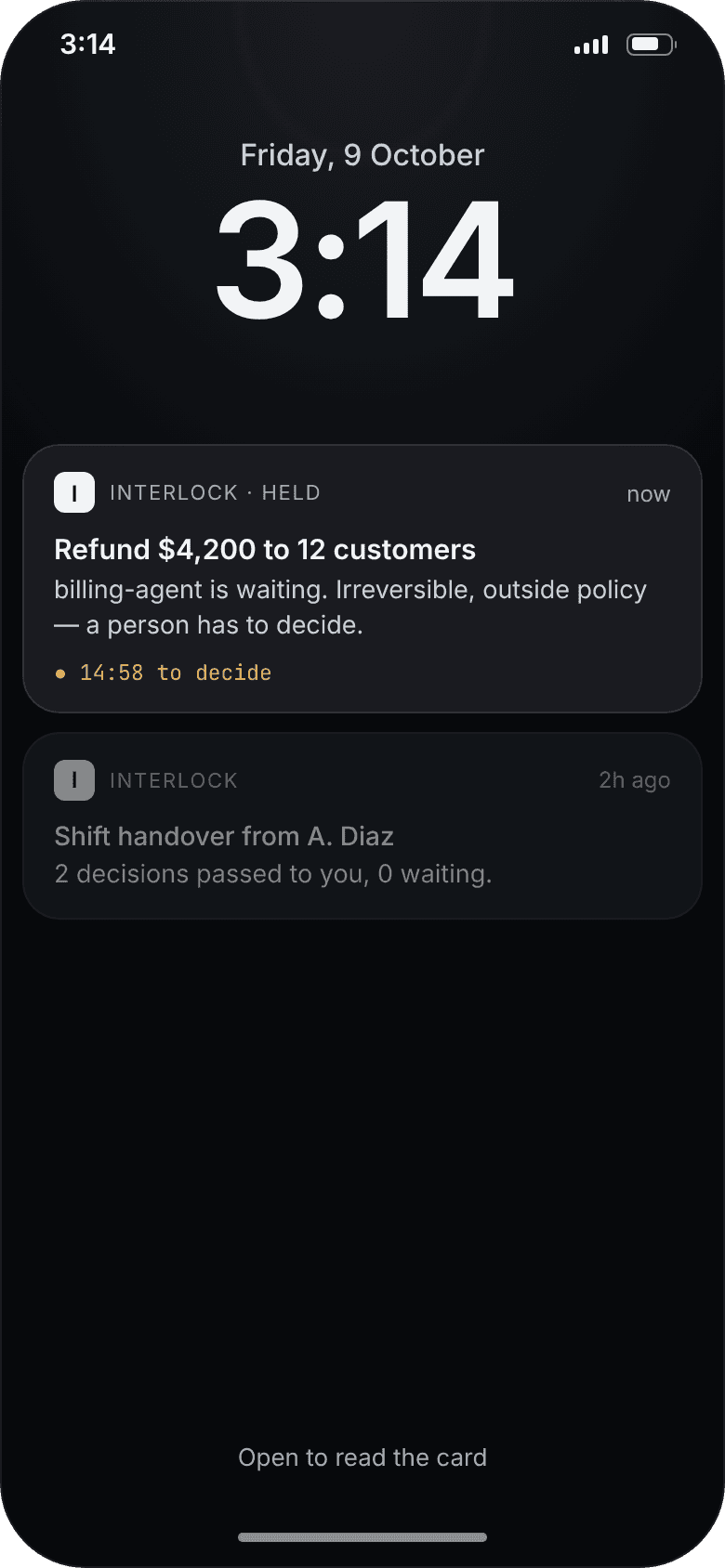Tap the INTERLOCK label on handover notification
The height and width of the screenshot is (1568, 725).
click(174, 780)
